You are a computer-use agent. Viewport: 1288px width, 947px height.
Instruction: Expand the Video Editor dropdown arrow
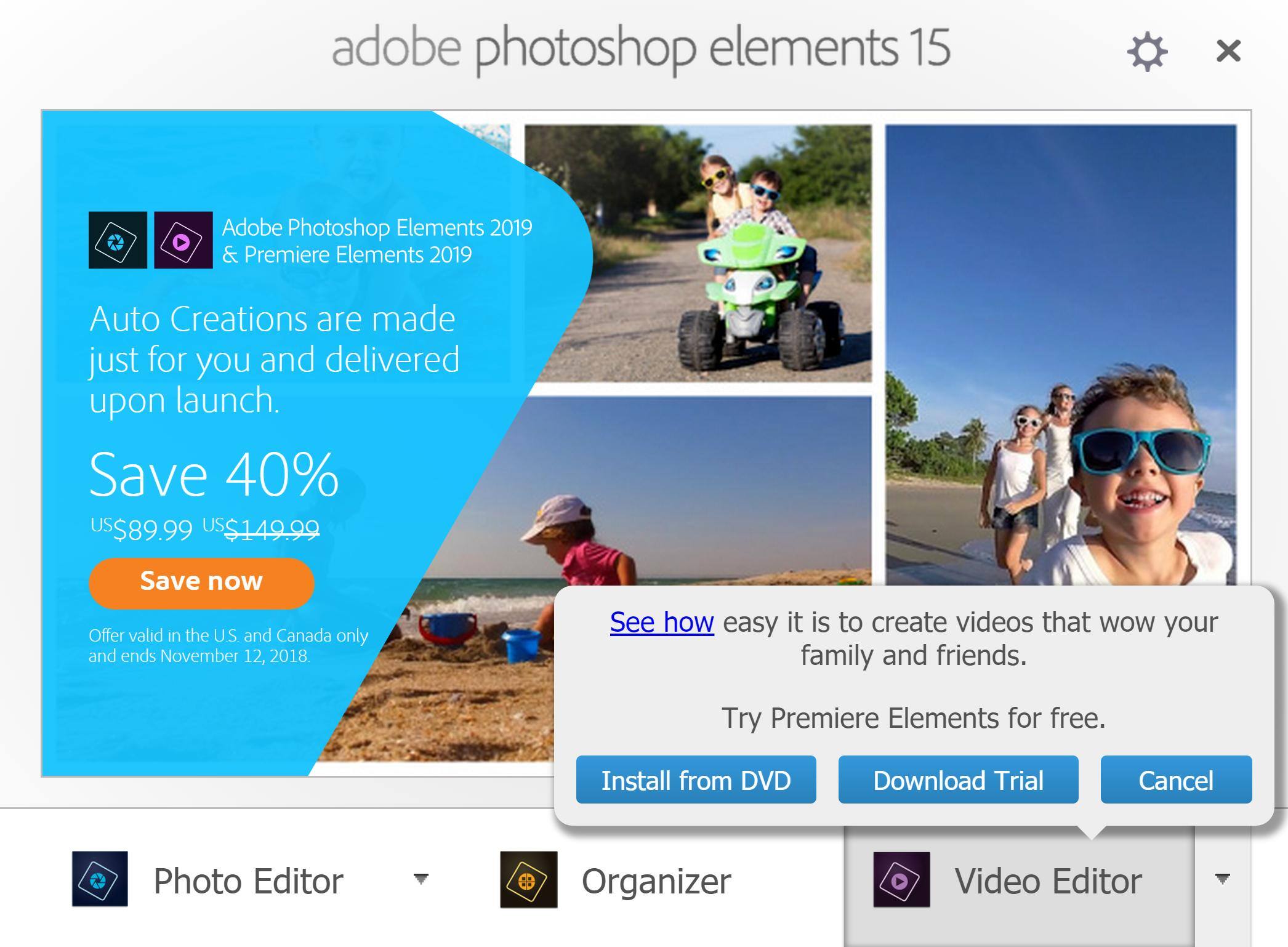click(x=1223, y=879)
